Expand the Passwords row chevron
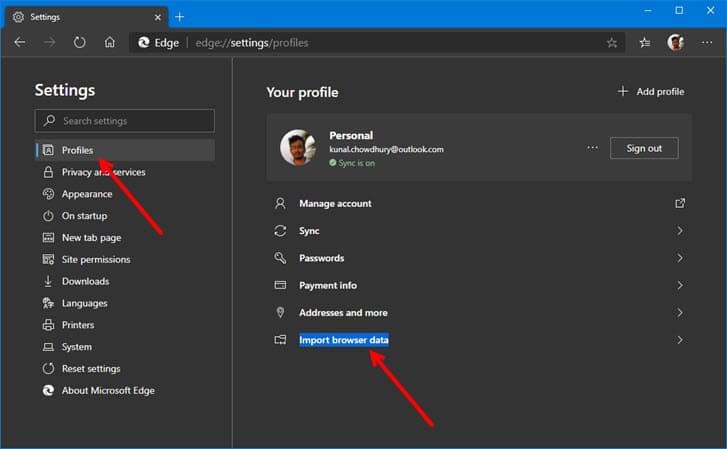 tap(680, 258)
